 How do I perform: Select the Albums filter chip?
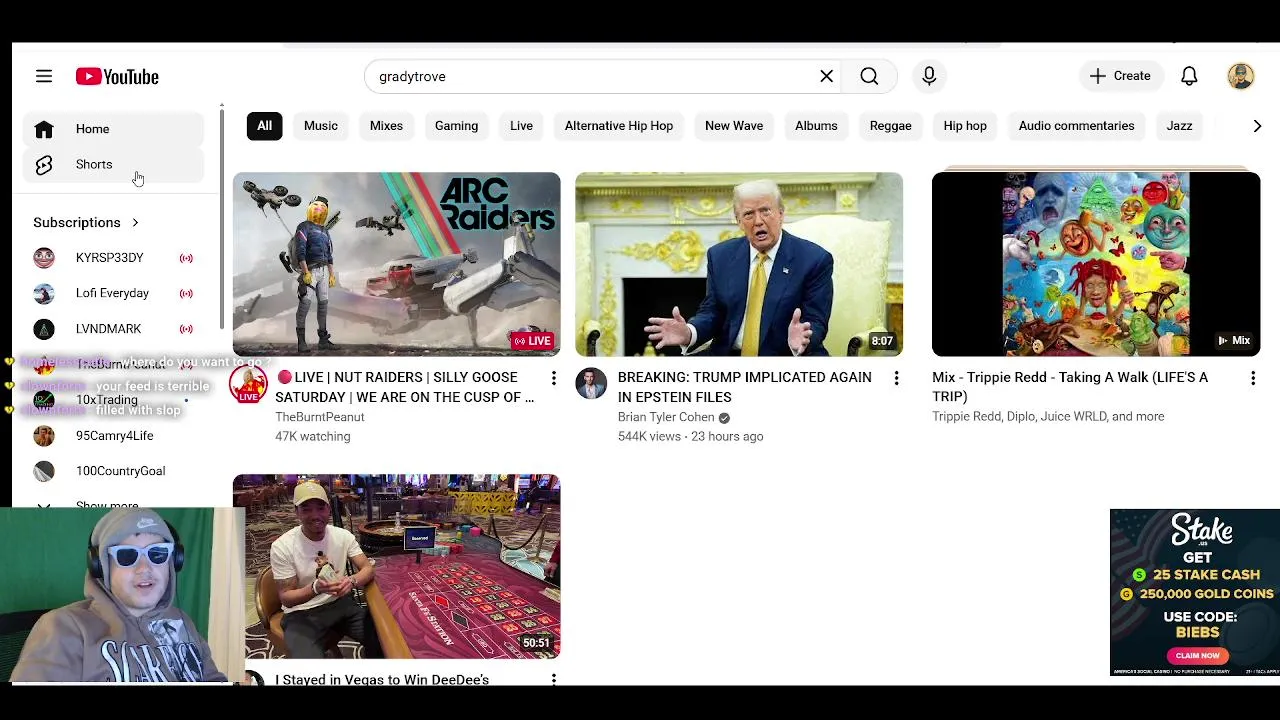click(816, 126)
